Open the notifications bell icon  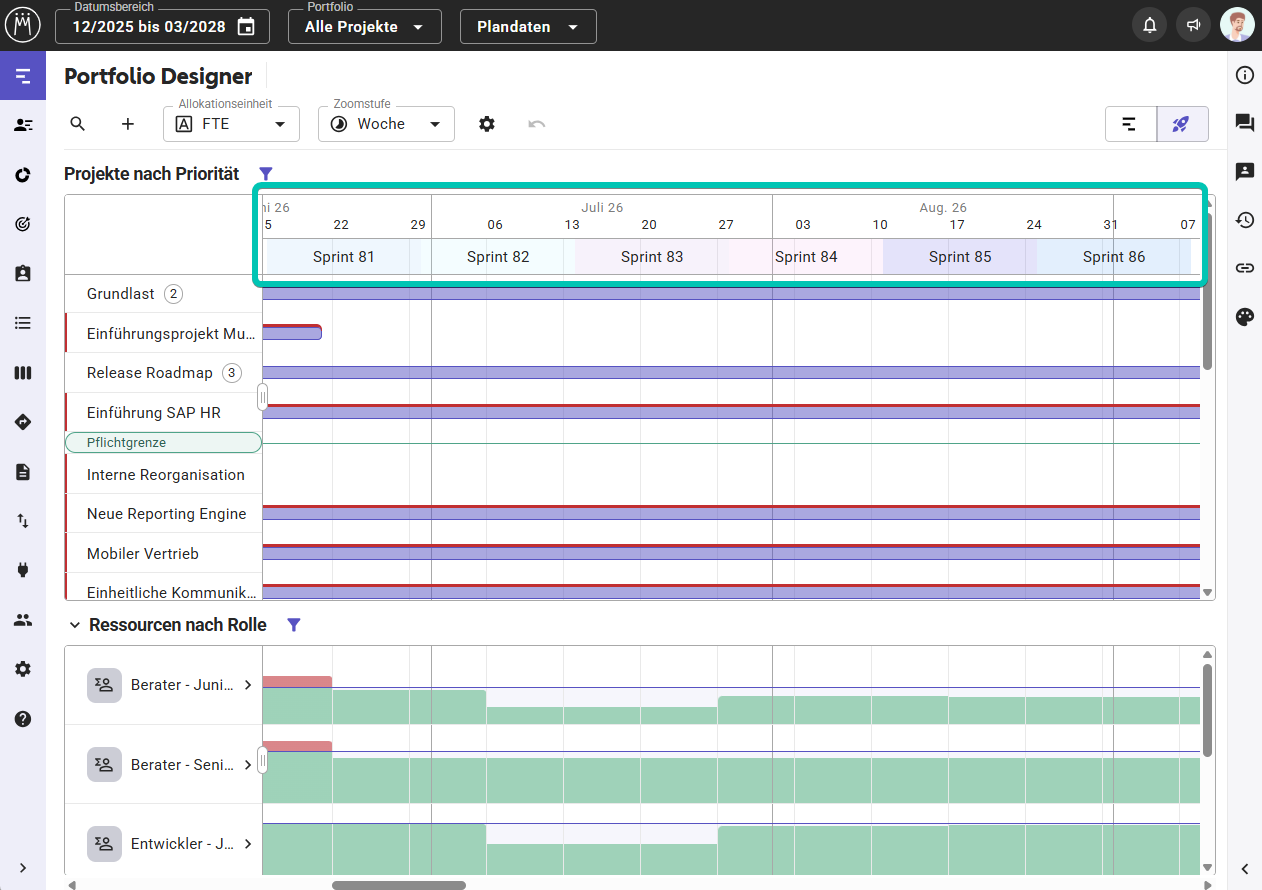point(1150,26)
